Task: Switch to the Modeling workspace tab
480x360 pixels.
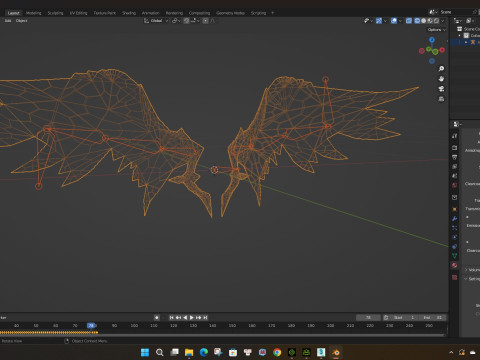Action: [x=34, y=13]
